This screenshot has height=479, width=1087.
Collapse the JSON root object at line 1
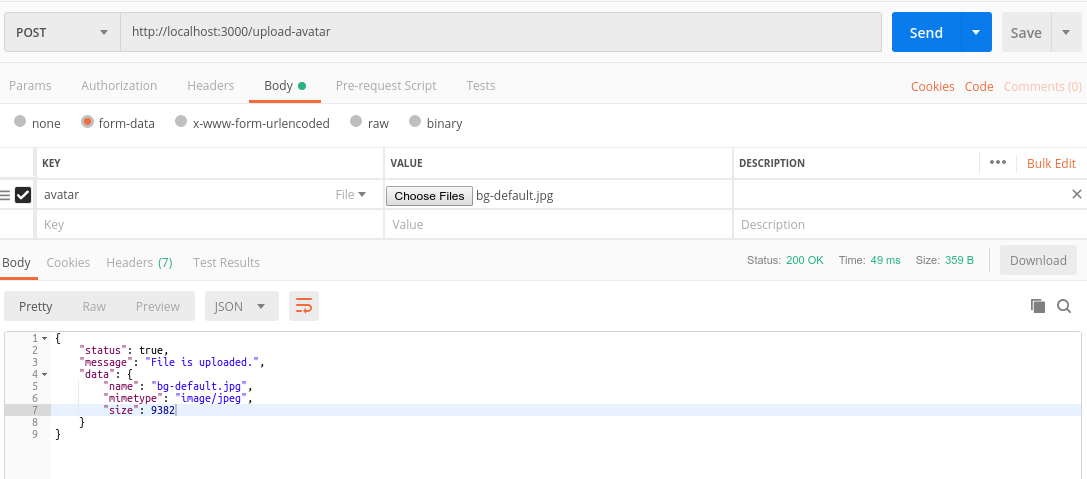pyautogui.click(x=44, y=339)
